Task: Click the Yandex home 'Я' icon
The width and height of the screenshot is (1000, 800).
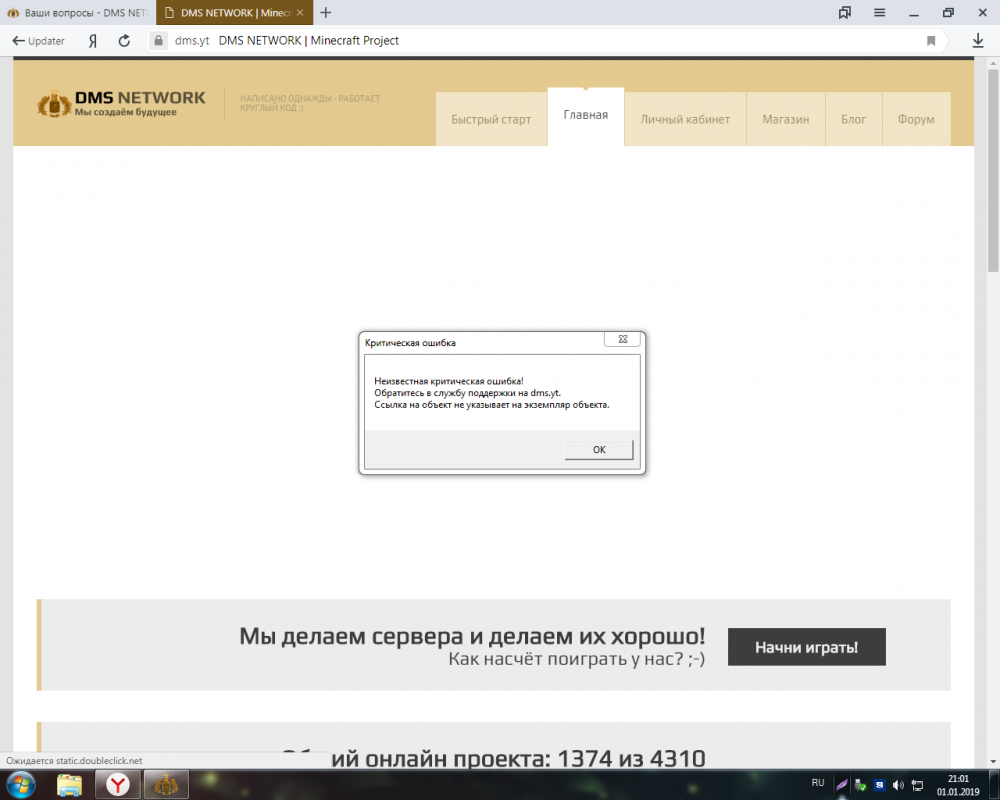Action: [93, 41]
